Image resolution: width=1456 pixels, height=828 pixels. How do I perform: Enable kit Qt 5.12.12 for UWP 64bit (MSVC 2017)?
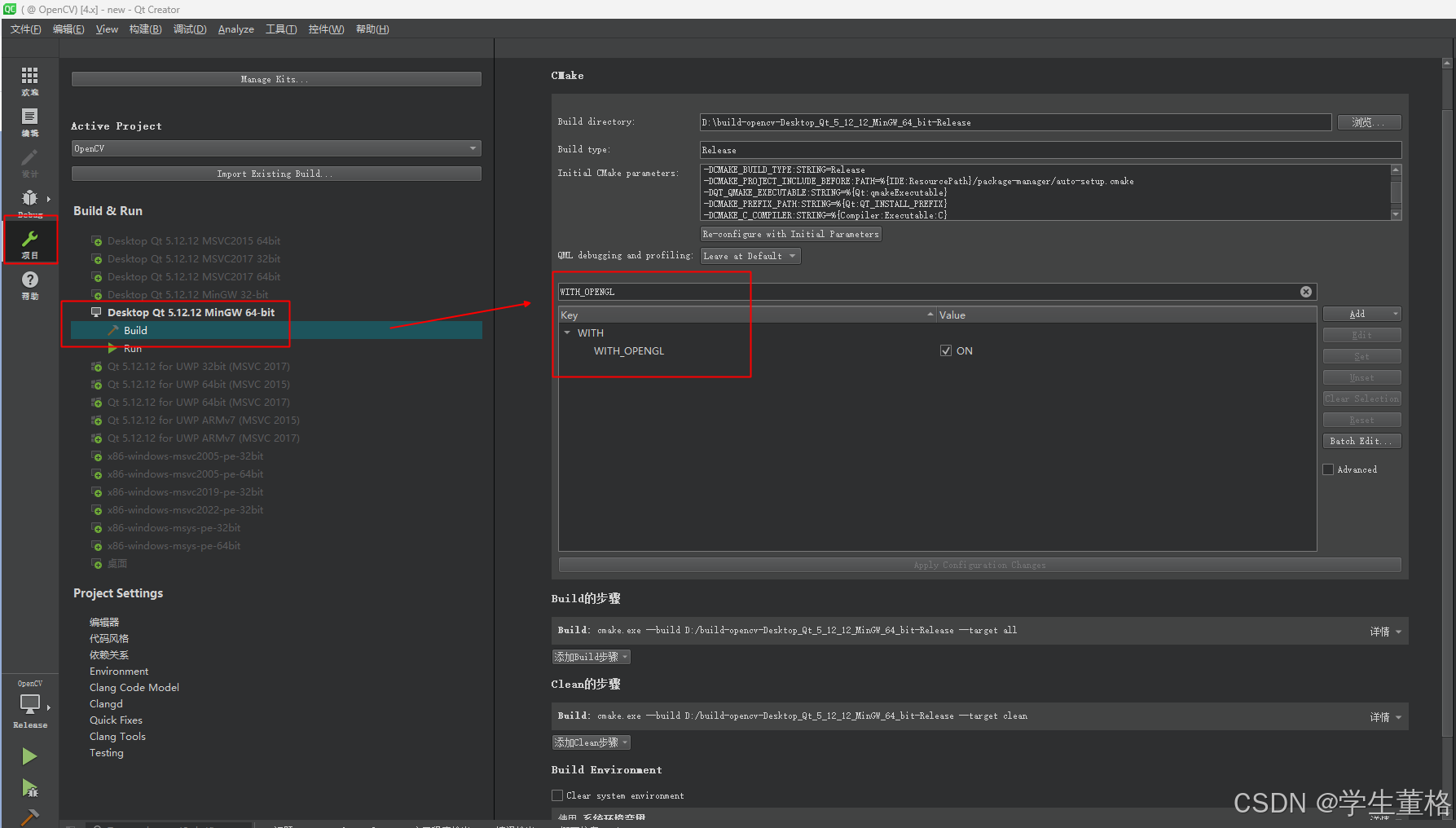point(198,403)
